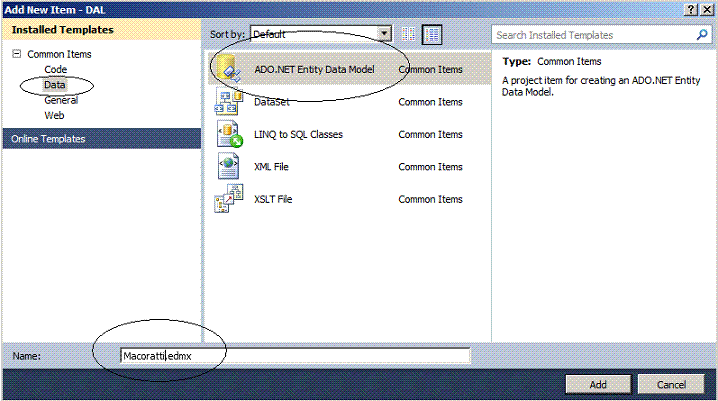Select the General category
The width and height of the screenshot is (718, 401).
61,100
